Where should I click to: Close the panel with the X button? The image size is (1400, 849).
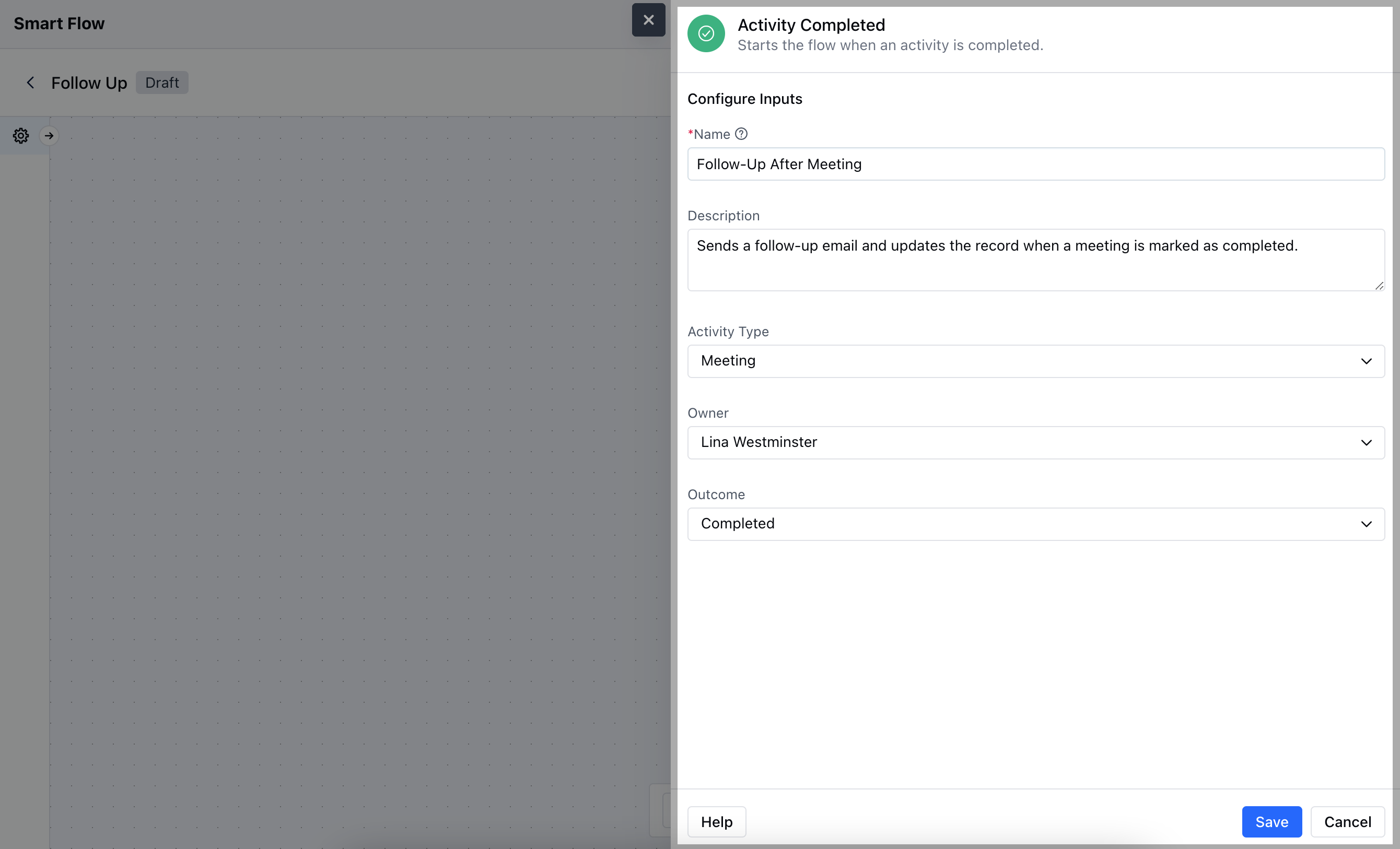[648, 20]
